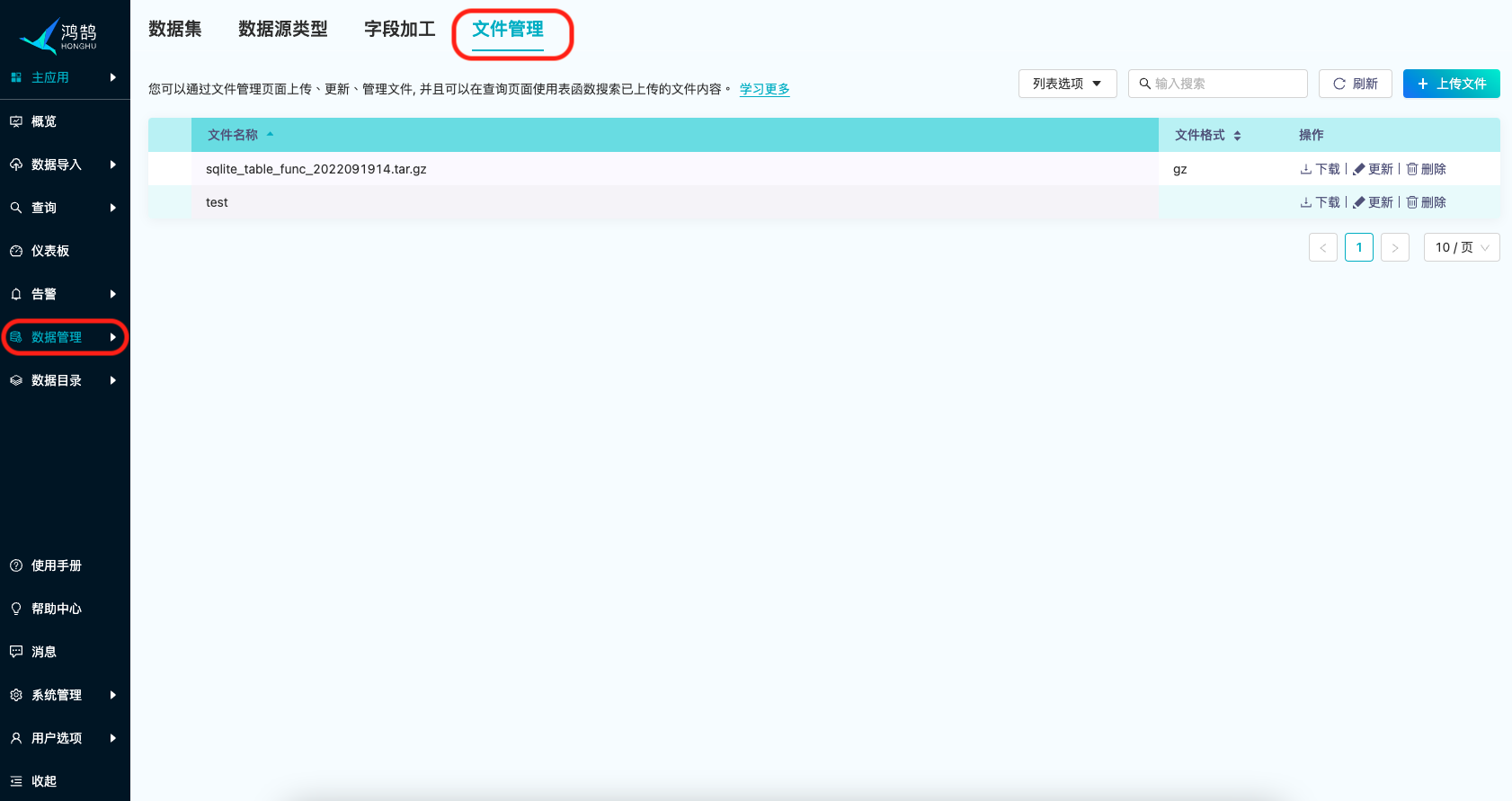Open 帮助中心 help center

[x=57, y=609]
